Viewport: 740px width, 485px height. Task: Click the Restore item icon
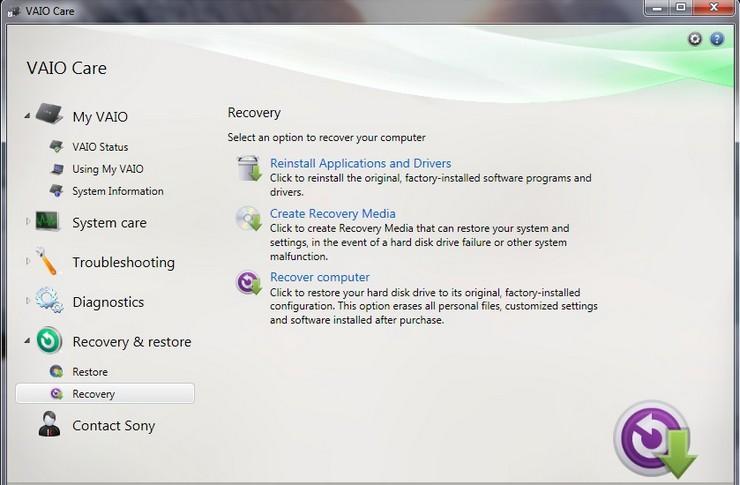pos(56,371)
